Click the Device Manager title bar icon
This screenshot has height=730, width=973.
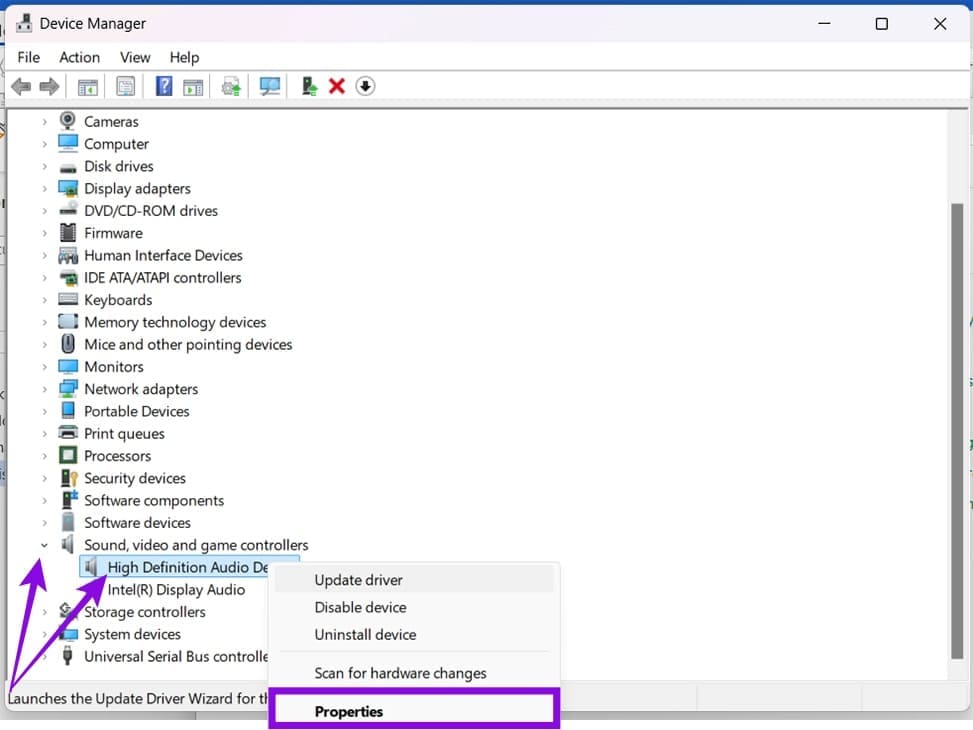[24, 23]
